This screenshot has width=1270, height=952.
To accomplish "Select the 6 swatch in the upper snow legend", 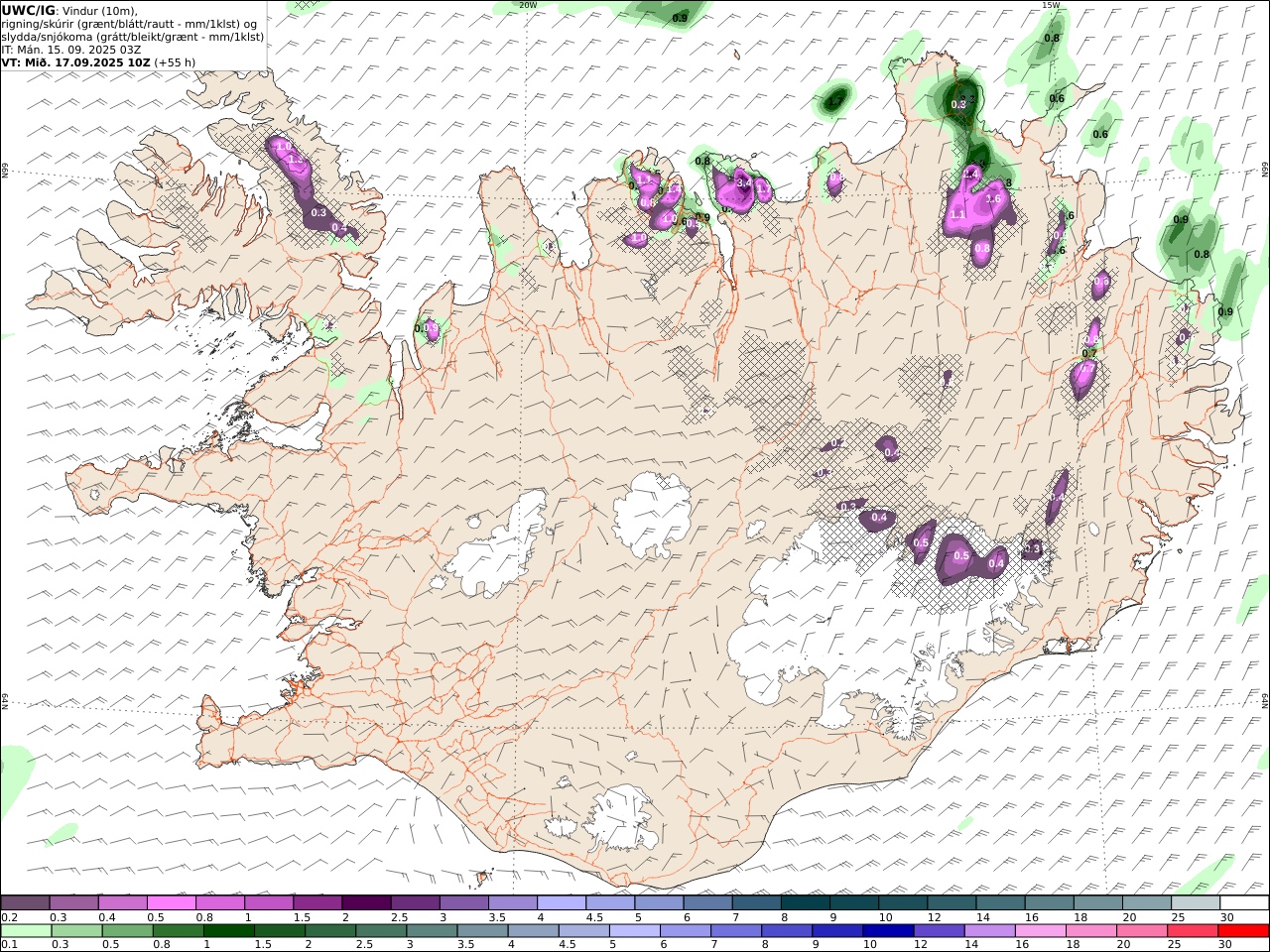I will point(707,902).
